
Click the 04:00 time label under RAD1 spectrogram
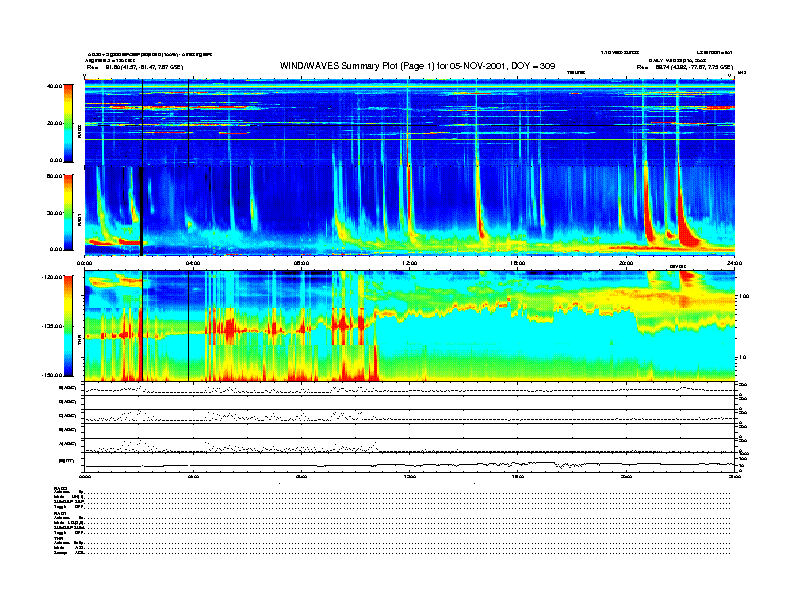[193, 263]
